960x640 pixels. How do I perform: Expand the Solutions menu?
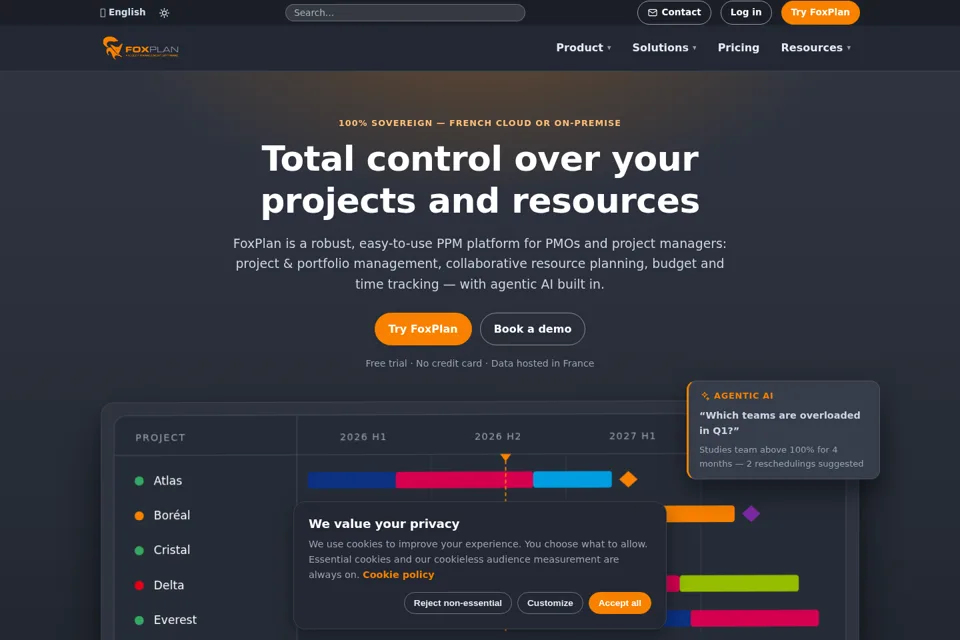(x=664, y=48)
